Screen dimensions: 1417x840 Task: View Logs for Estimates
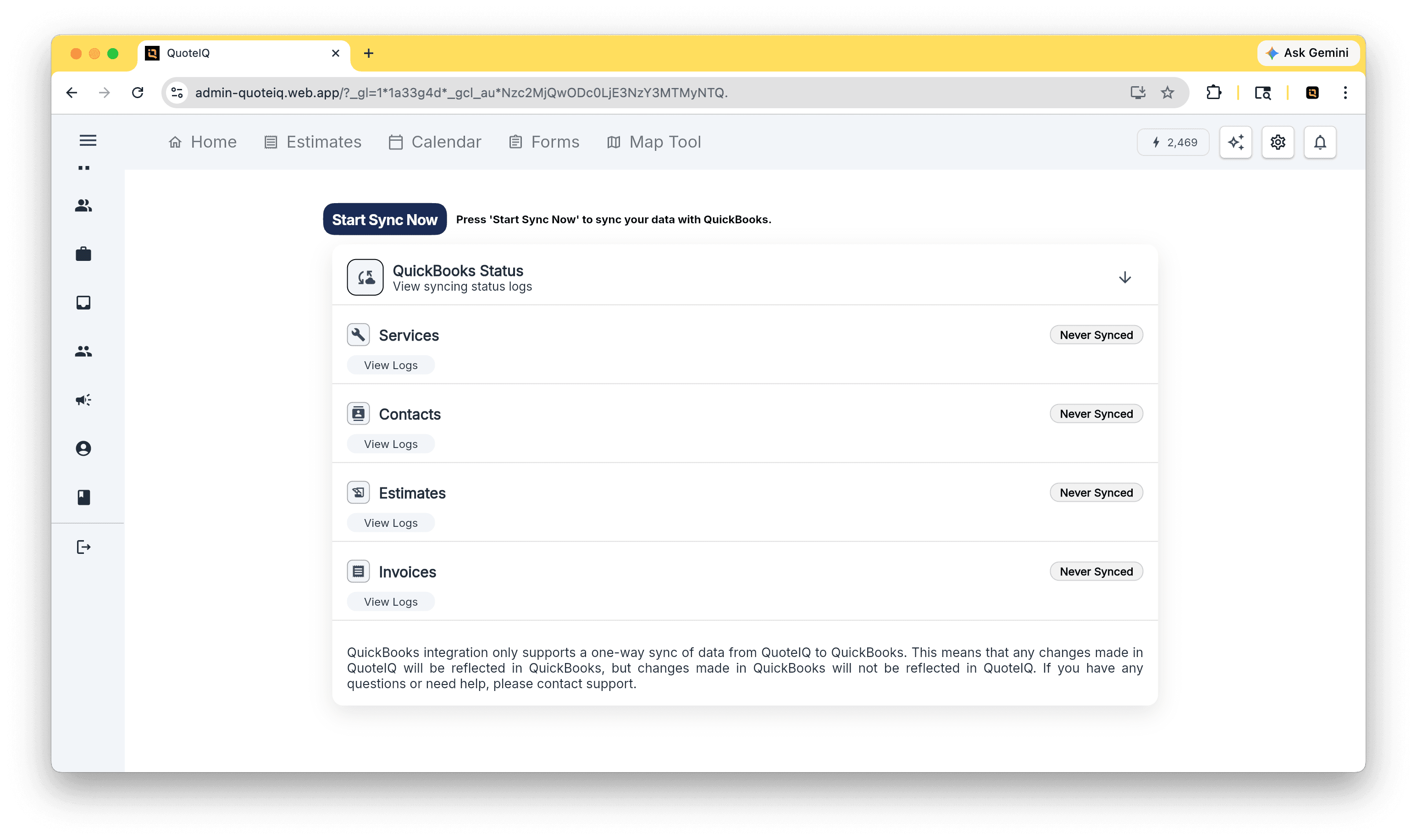[x=391, y=523]
